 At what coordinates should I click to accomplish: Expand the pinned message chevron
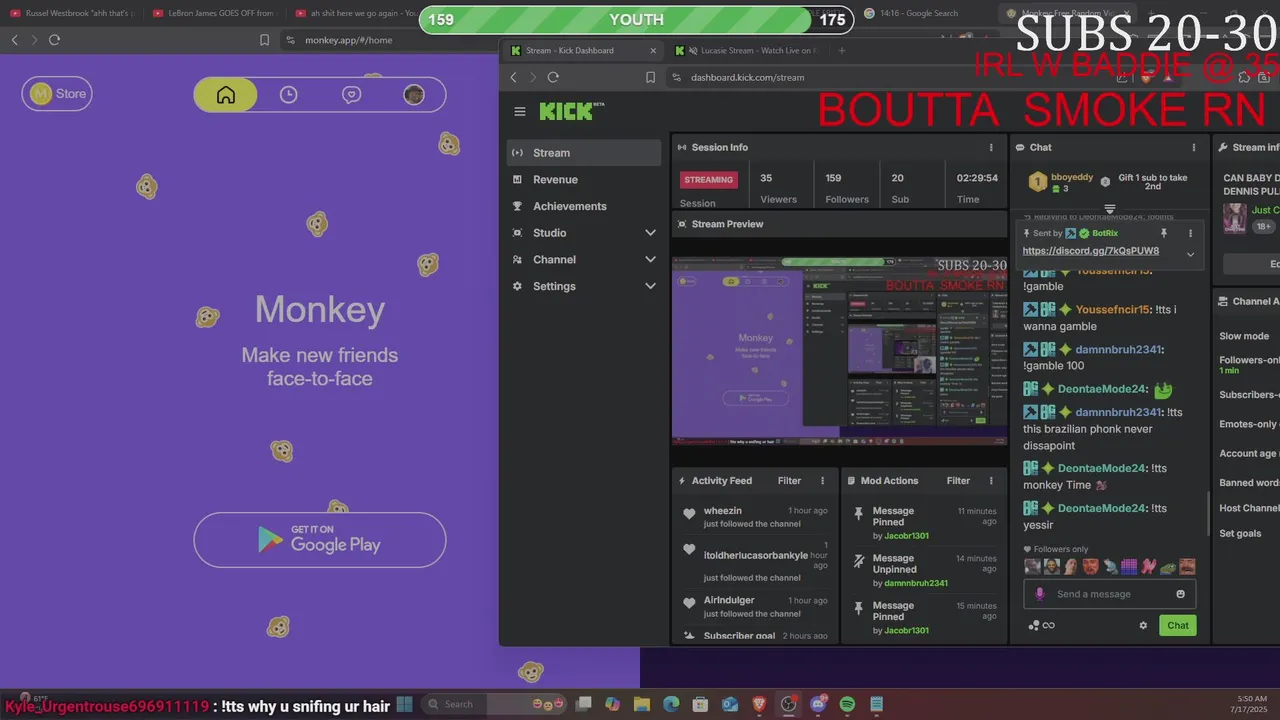pos(1190,254)
